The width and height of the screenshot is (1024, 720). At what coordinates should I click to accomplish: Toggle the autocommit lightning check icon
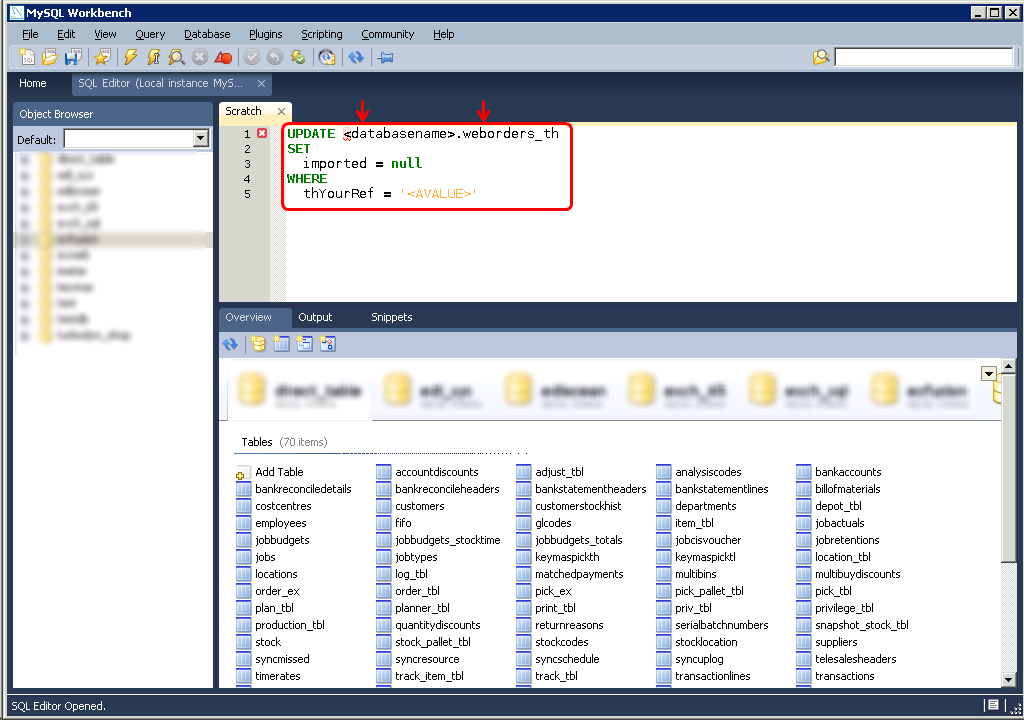tap(298, 57)
